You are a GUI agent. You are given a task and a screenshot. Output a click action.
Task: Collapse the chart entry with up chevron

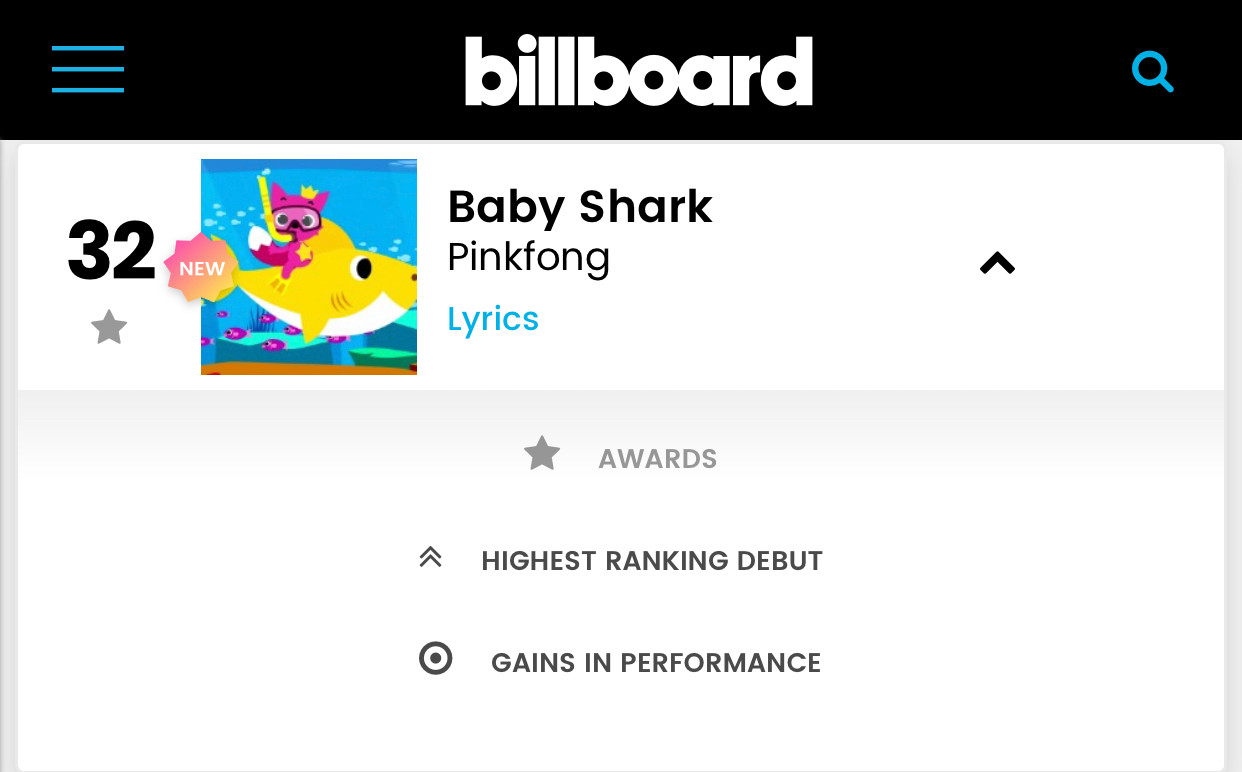[x=997, y=264]
